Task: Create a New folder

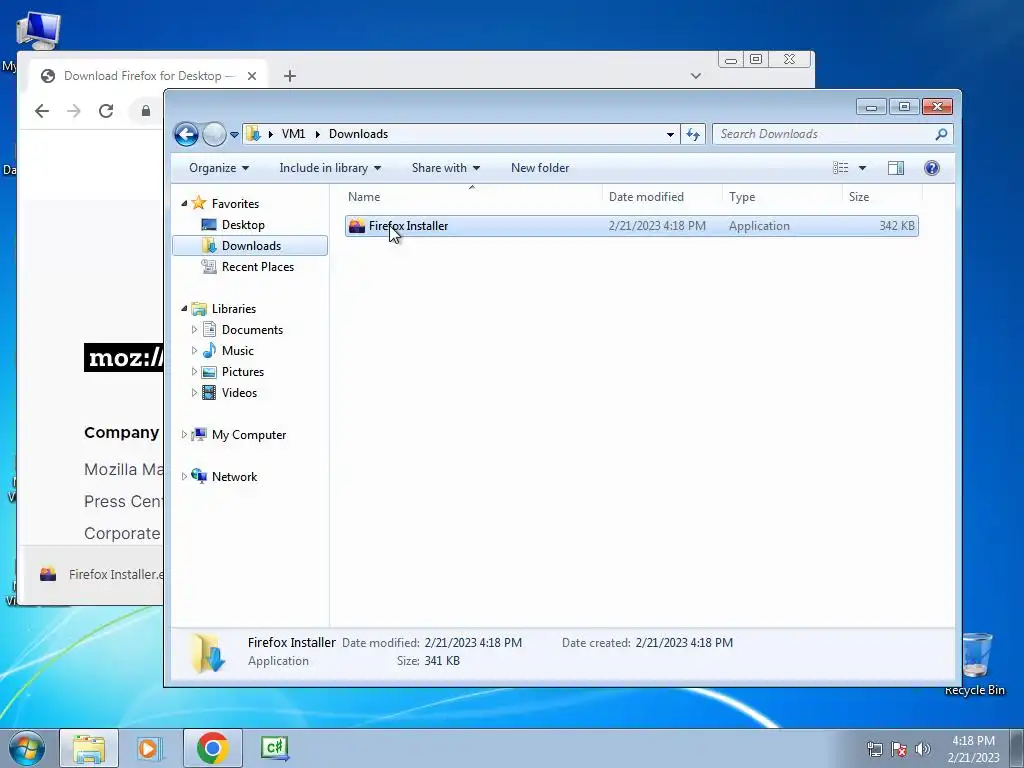Action: tap(540, 168)
